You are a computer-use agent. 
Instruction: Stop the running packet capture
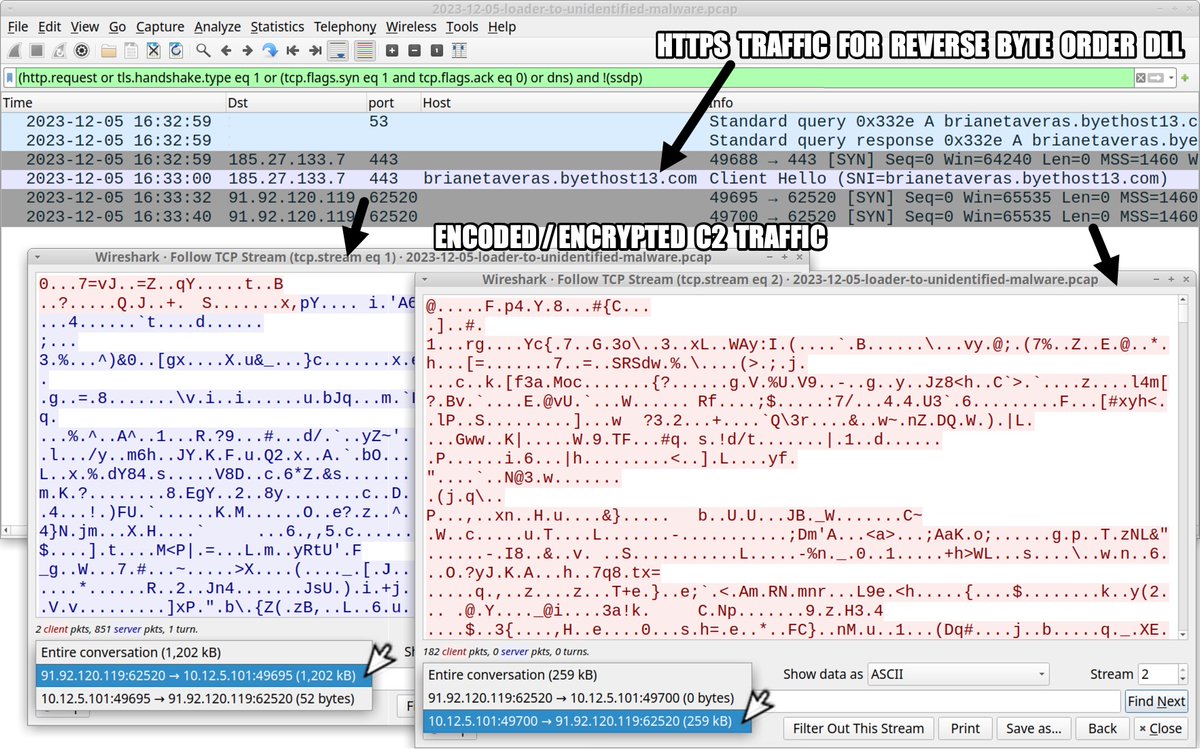point(37,50)
